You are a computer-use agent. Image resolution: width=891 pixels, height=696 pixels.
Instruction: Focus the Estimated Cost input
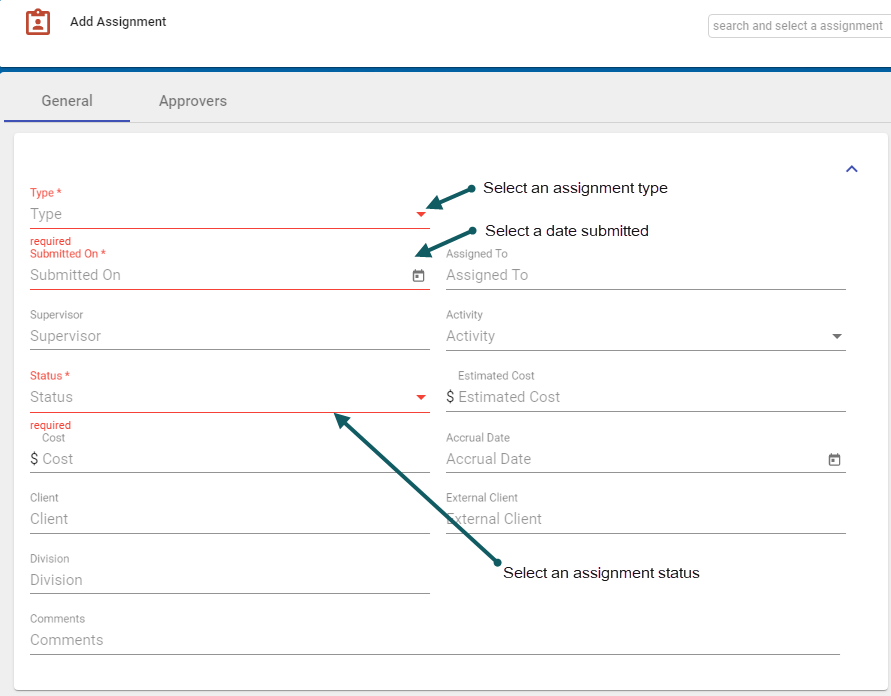click(x=650, y=398)
